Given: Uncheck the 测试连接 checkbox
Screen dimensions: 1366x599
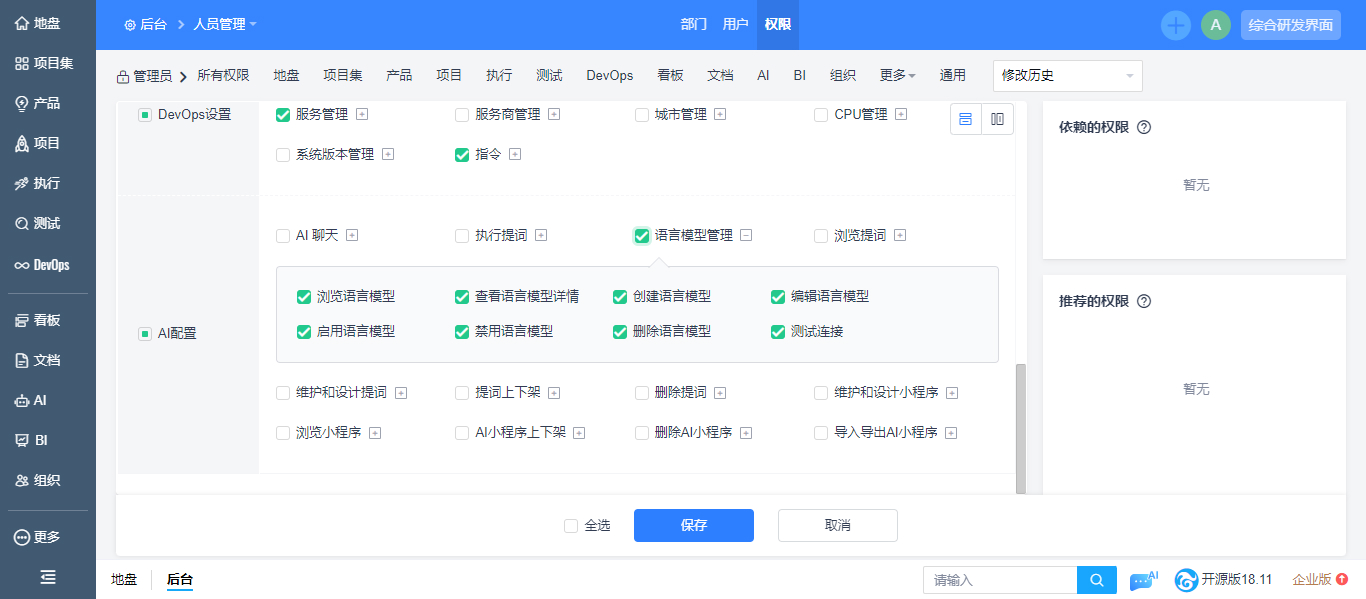Looking at the screenshot, I should [x=778, y=331].
